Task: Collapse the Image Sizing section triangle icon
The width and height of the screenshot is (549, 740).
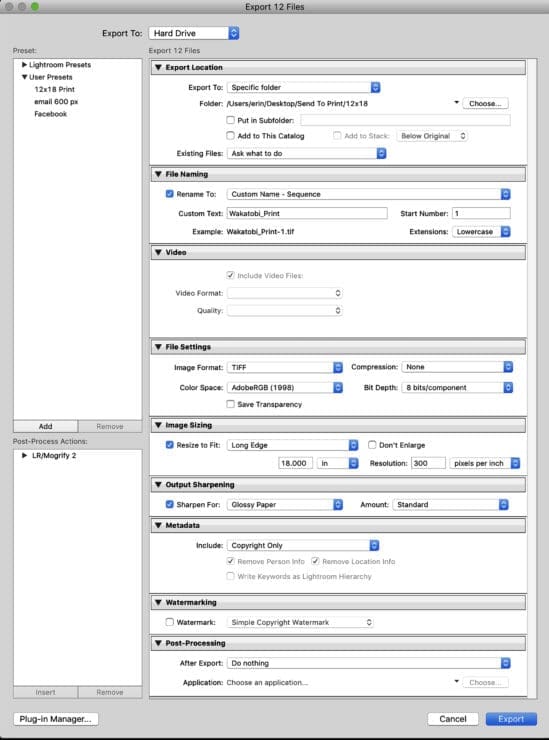Action: 158,425
